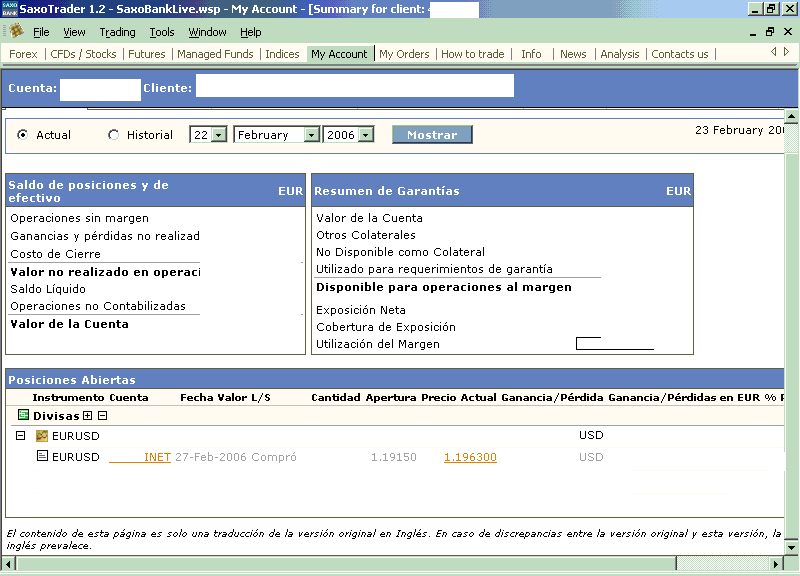
Task: Click the vertical scrollbar up arrow
Action: click(791, 116)
